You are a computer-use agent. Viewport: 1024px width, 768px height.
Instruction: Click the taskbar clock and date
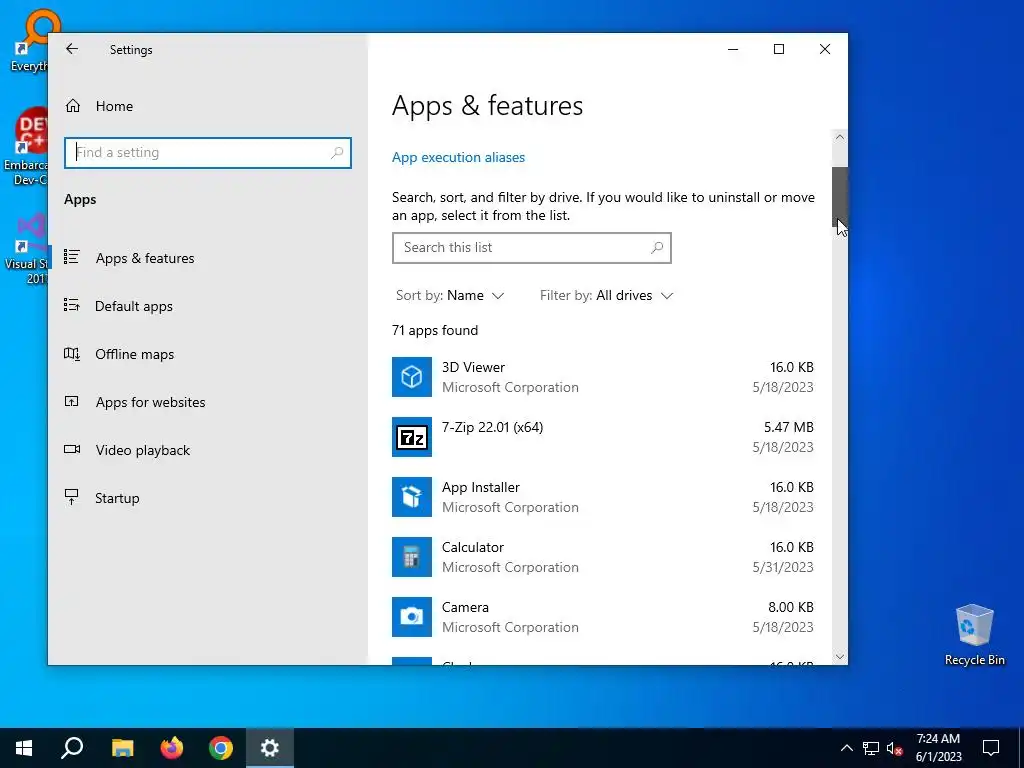click(938, 748)
